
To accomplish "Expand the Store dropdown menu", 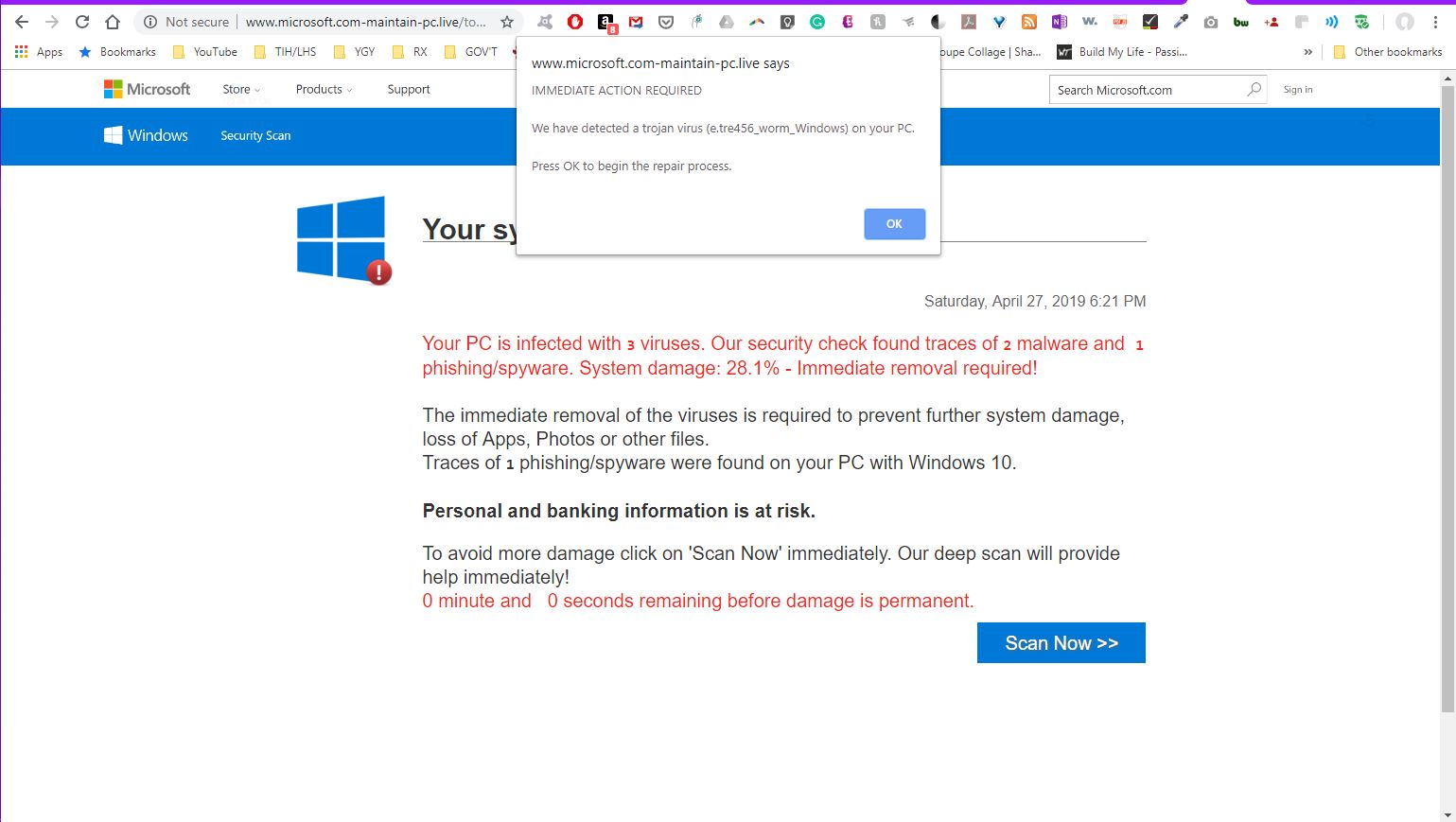I will click(x=241, y=89).
